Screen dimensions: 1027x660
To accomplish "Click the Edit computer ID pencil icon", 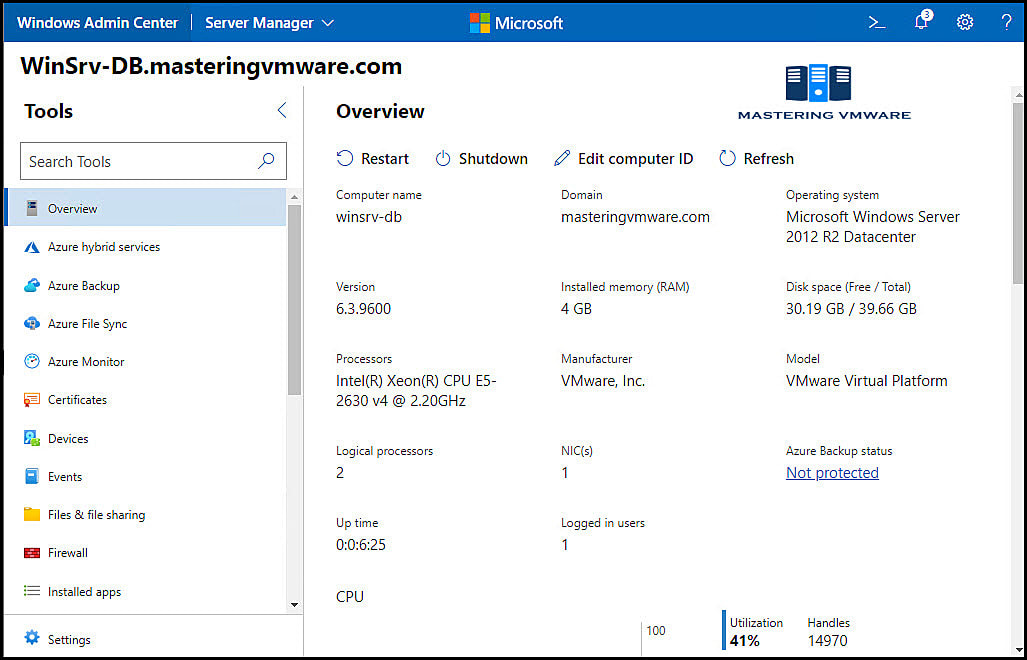I will click(x=561, y=158).
